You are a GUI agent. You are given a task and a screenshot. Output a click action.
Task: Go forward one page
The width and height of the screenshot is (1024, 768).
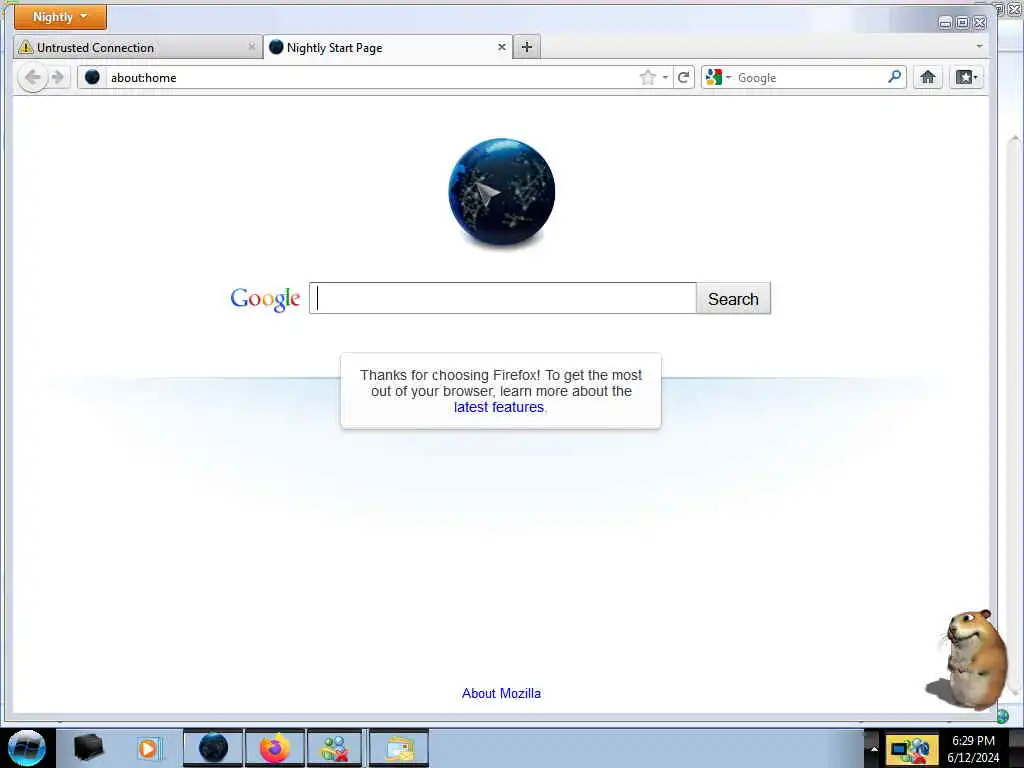click(58, 78)
